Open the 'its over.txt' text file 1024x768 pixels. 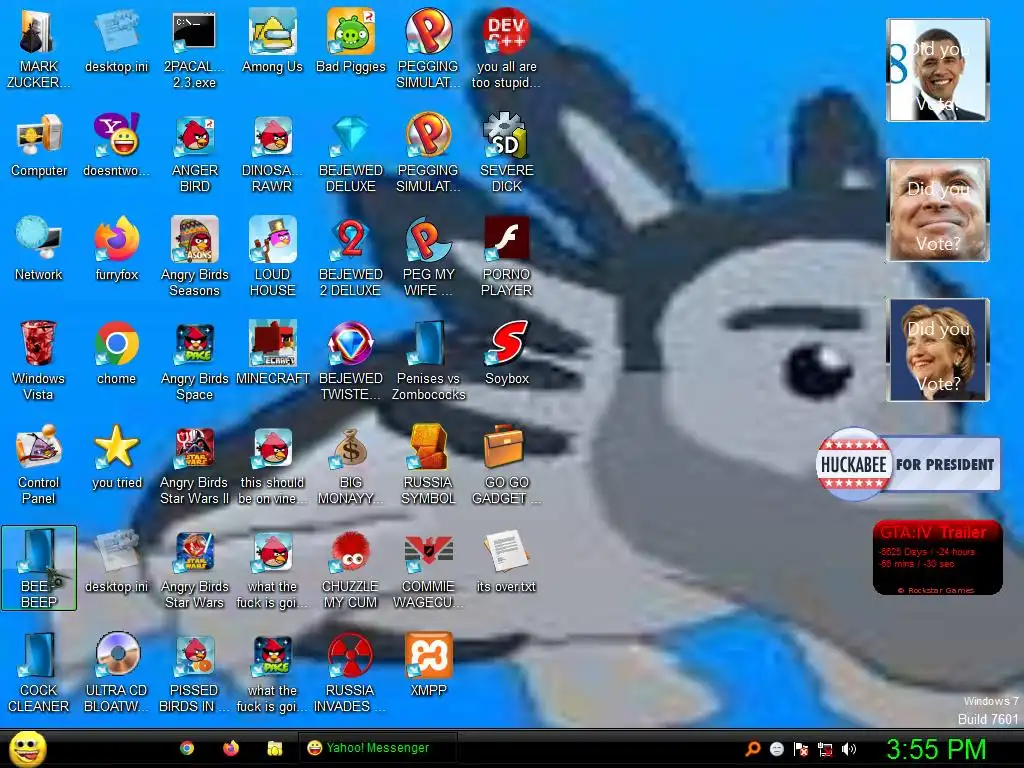pos(506,560)
